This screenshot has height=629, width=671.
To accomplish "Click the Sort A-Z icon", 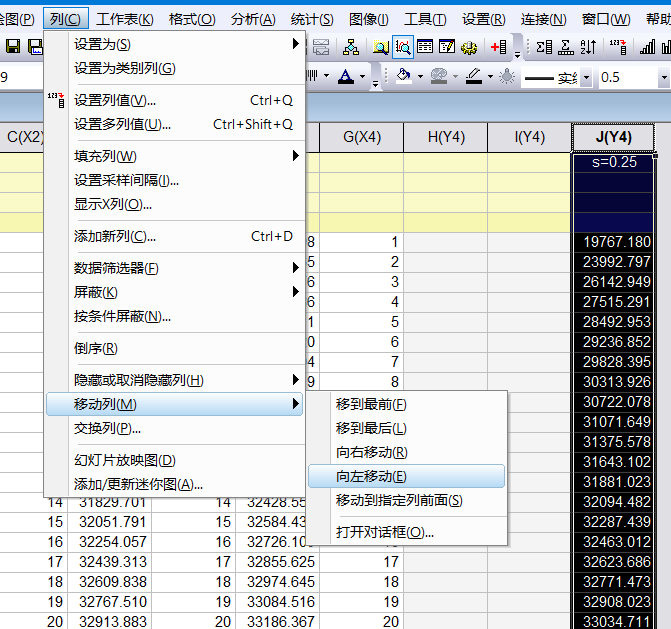I will [588, 47].
